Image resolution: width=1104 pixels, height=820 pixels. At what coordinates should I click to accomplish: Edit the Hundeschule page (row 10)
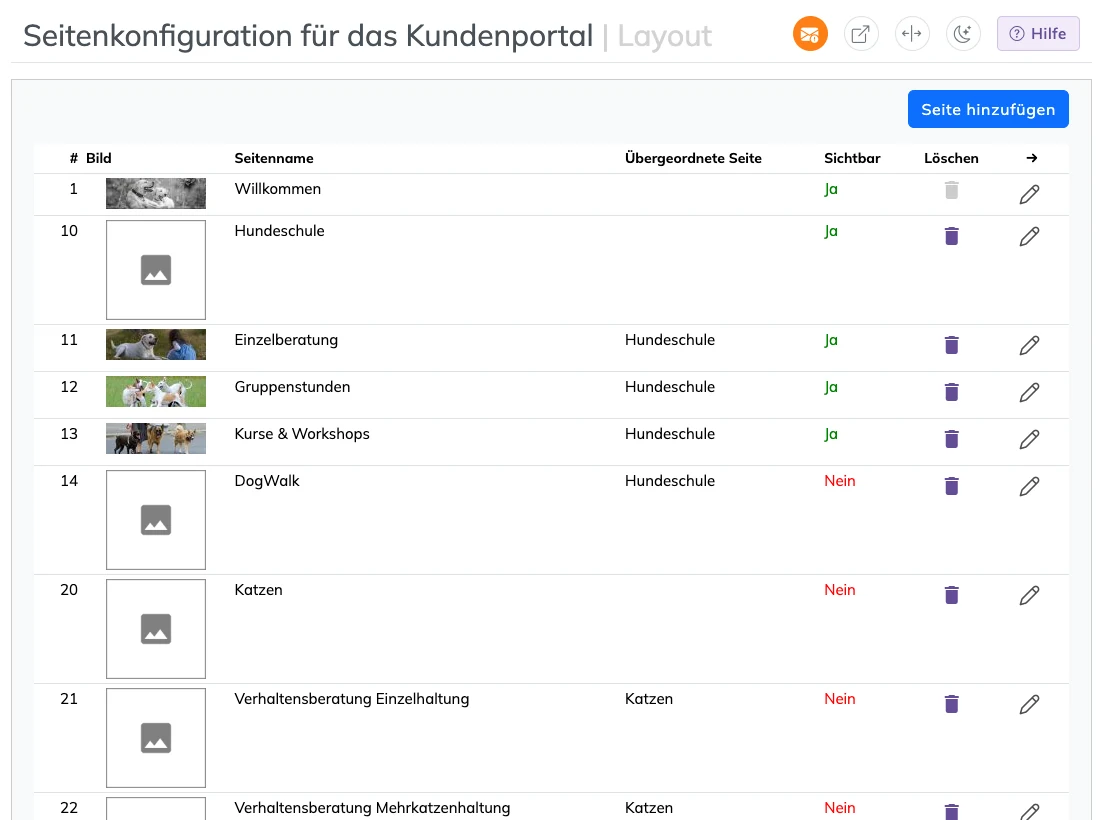point(1029,236)
